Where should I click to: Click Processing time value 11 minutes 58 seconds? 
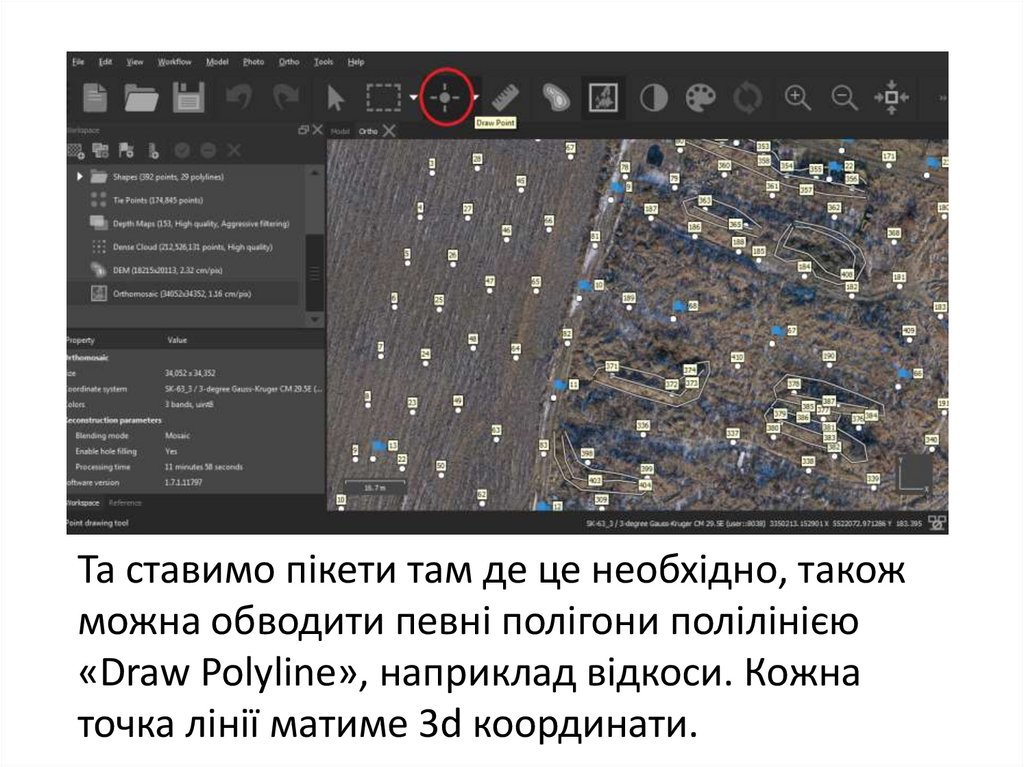(x=204, y=467)
